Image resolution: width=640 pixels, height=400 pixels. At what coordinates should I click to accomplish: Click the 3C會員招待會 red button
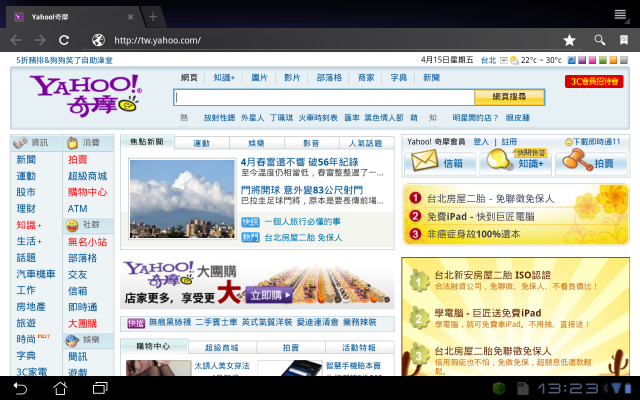(x=594, y=82)
